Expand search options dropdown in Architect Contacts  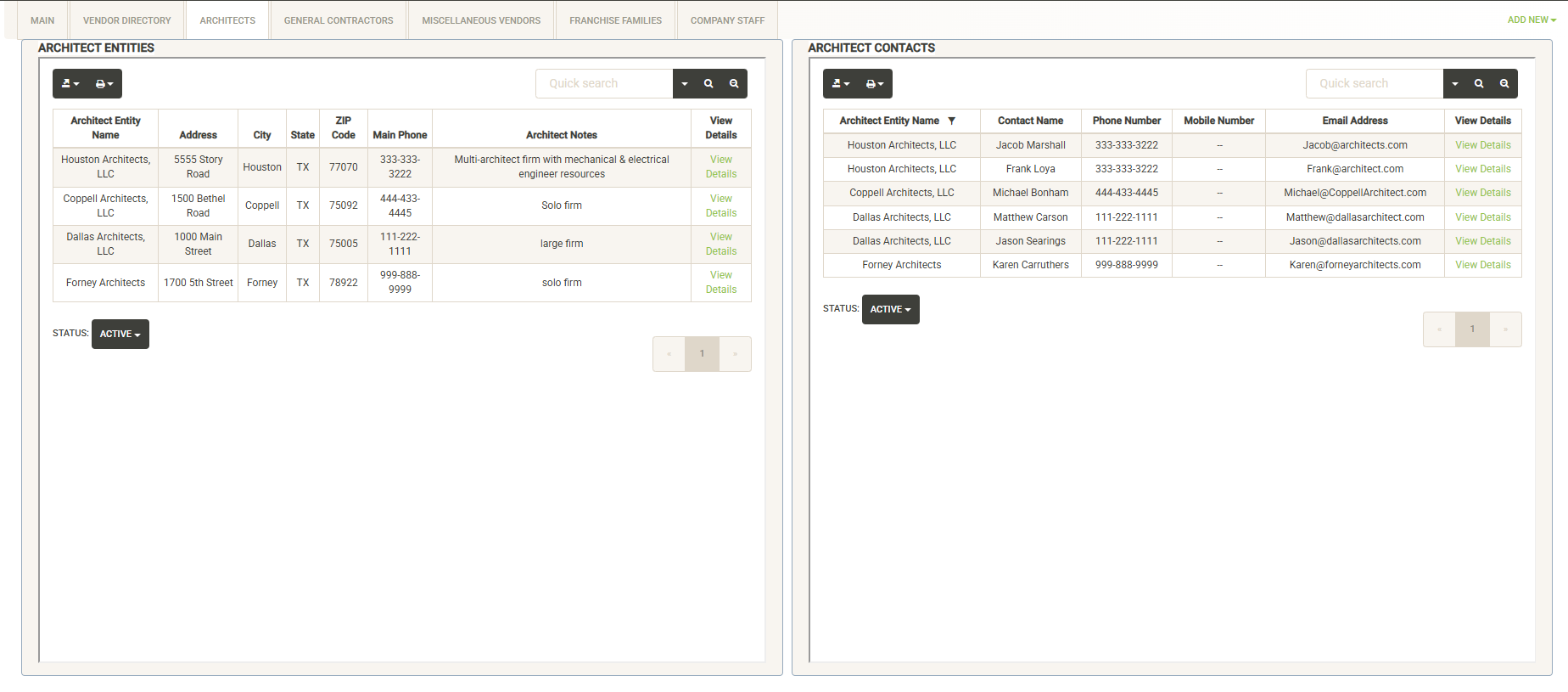pyautogui.click(x=1455, y=84)
